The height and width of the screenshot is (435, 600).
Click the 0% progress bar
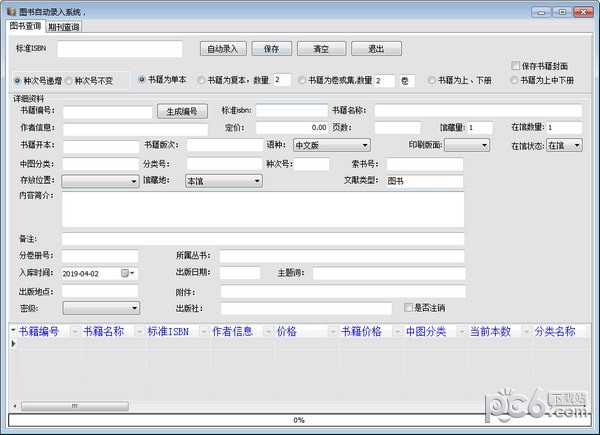299,420
